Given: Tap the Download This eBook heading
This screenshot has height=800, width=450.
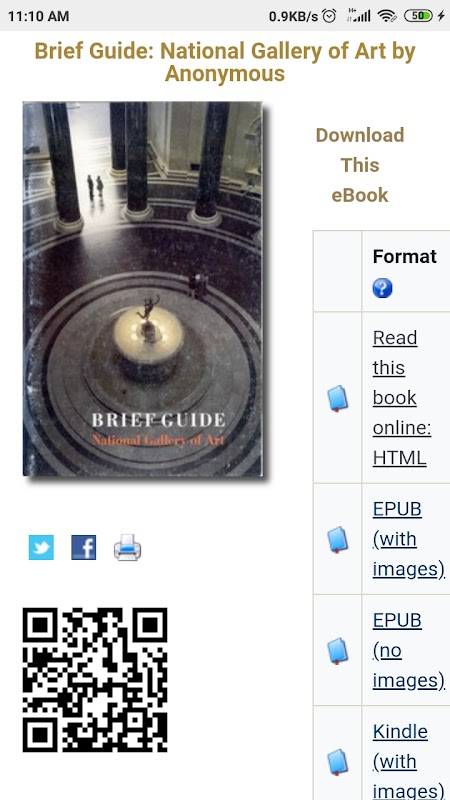Looking at the screenshot, I should coord(360,165).
